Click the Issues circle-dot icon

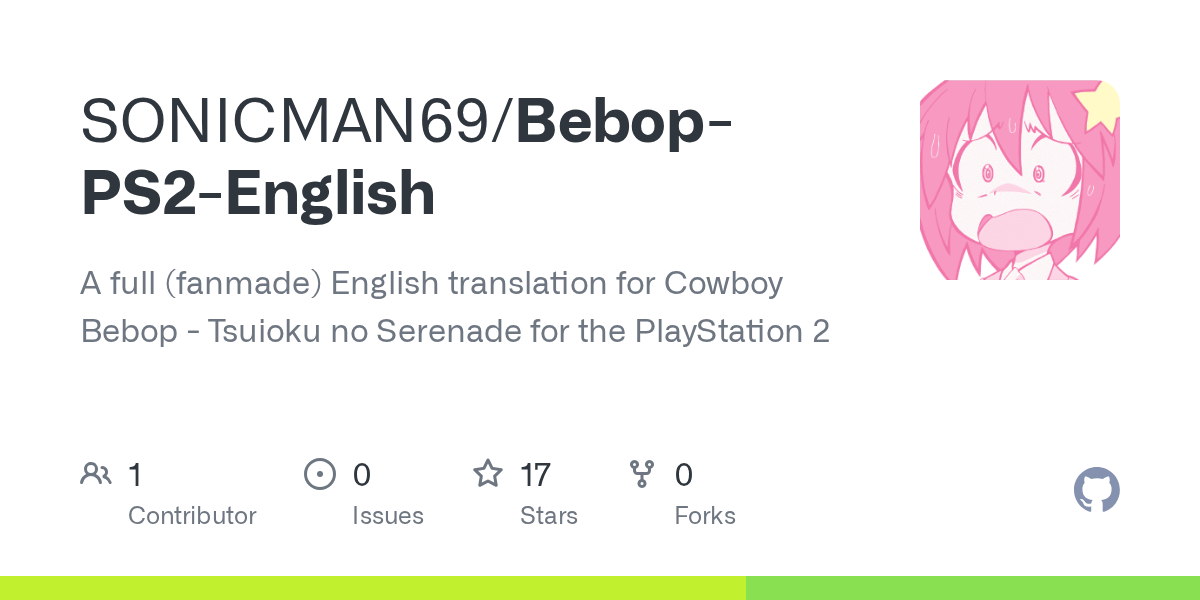[x=320, y=474]
